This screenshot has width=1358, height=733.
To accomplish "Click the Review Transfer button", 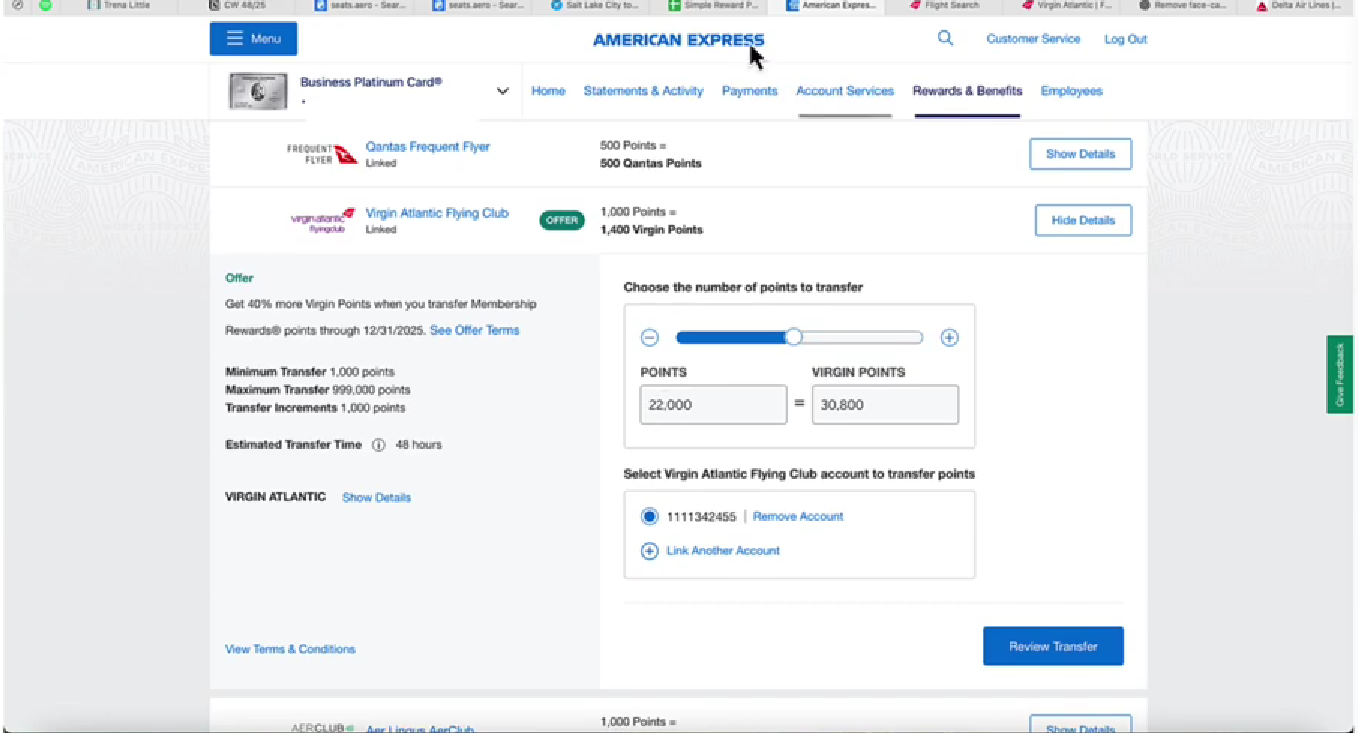I will [x=1053, y=646].
